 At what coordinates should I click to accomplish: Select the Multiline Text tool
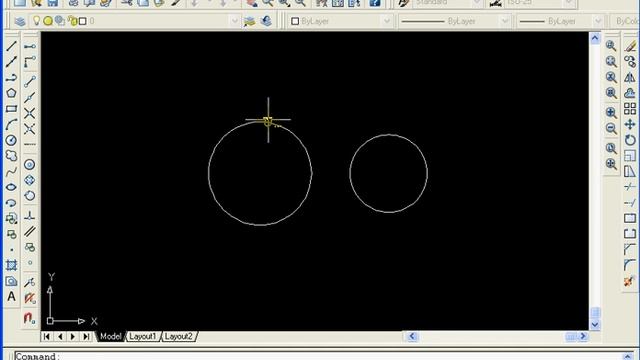click(x=11, y=297)
